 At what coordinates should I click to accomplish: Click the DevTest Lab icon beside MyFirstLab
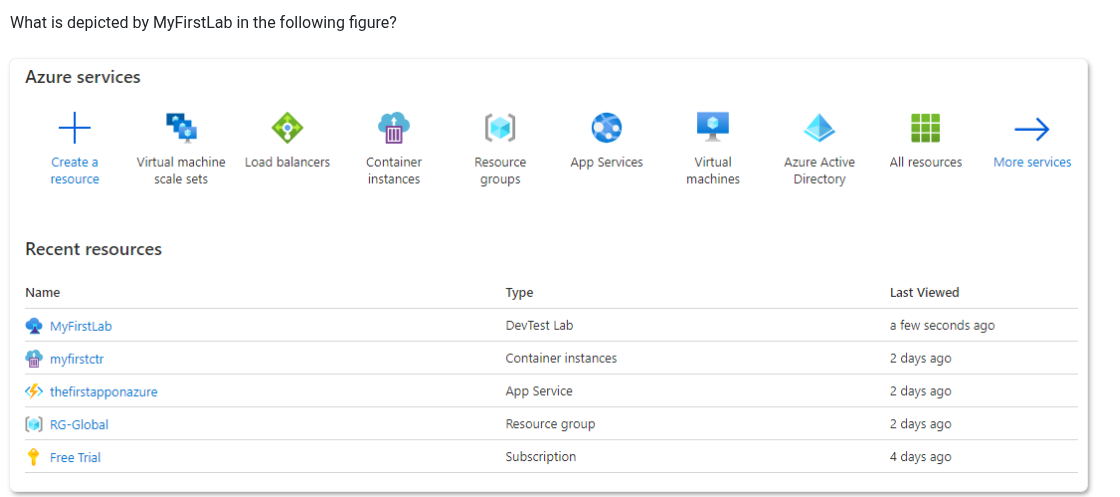point(34,326)
